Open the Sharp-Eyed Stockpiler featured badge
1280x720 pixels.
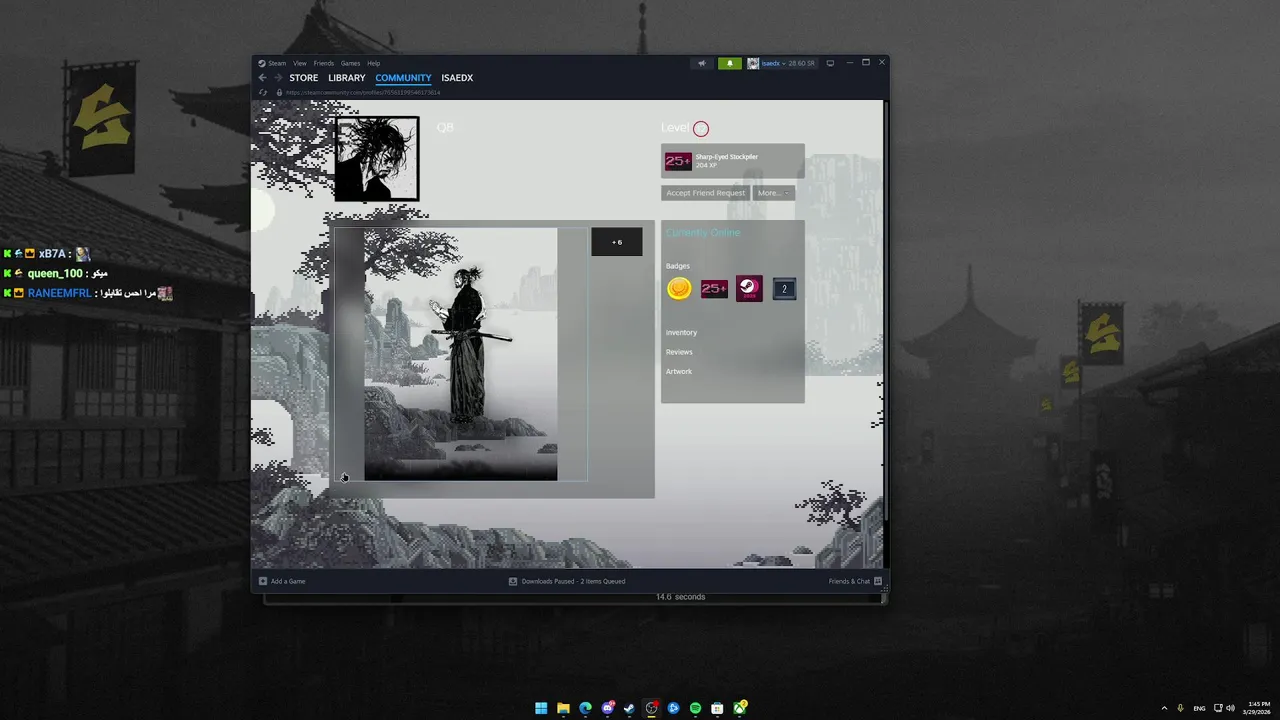[x=732, y=161]
